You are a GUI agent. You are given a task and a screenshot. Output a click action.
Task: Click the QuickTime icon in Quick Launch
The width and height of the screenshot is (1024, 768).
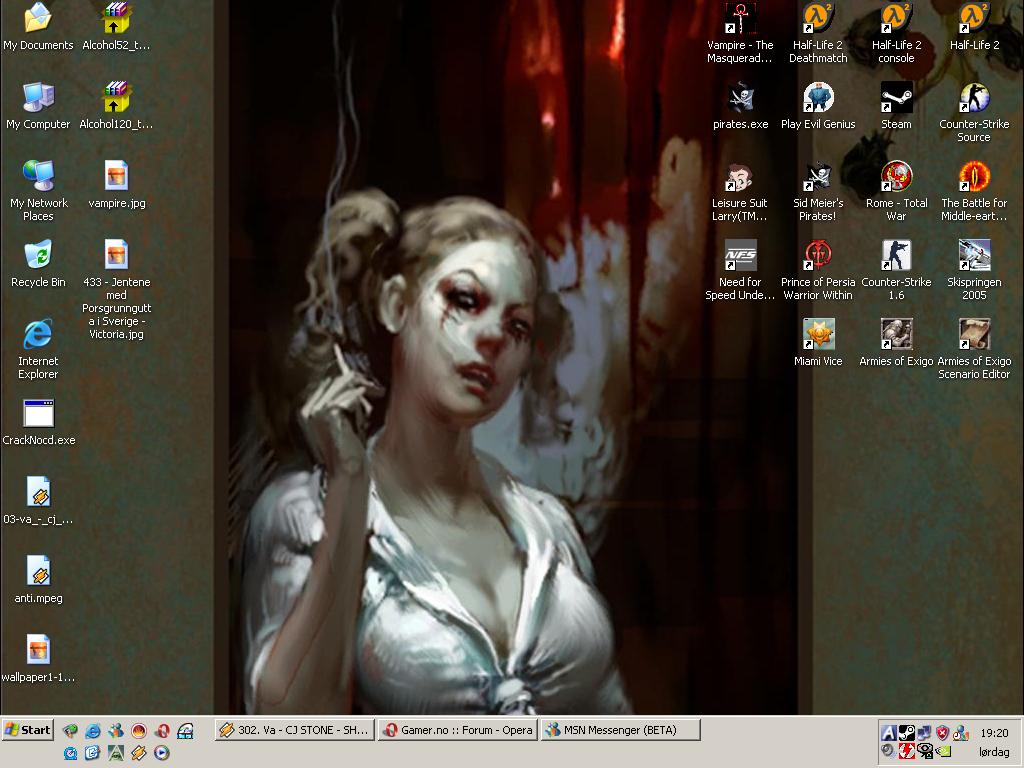coord(70,752)
